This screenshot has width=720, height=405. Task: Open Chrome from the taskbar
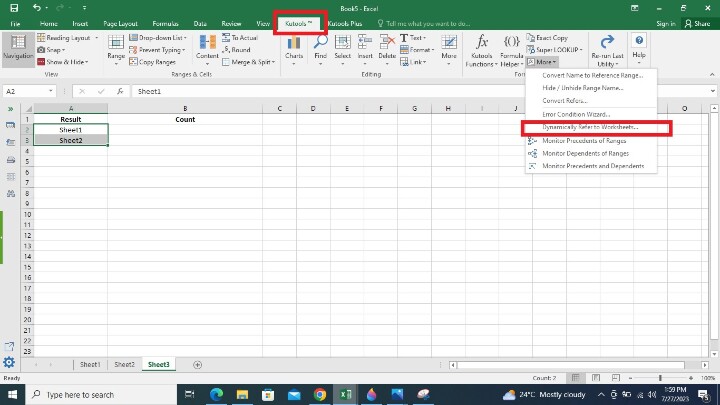320,394
